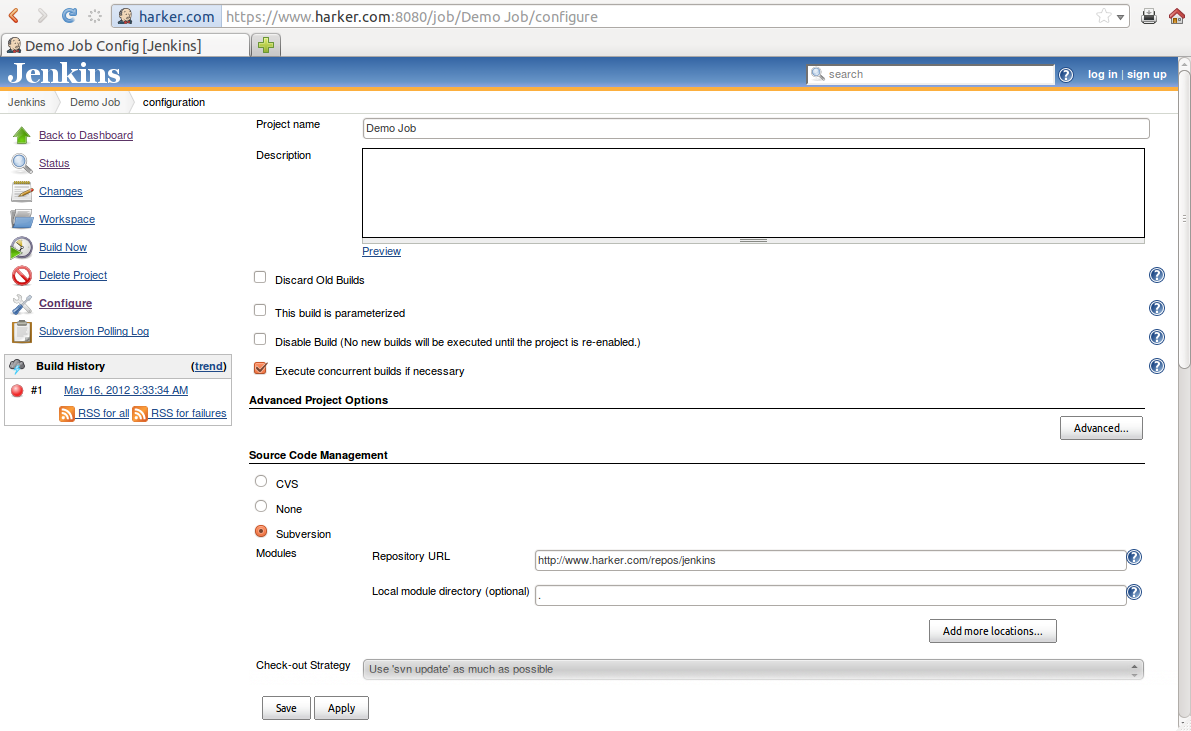Image resolution: width=1191 pixels, height=731 pixels.
Task: Open the description Preview link
Action: (381, 252)
